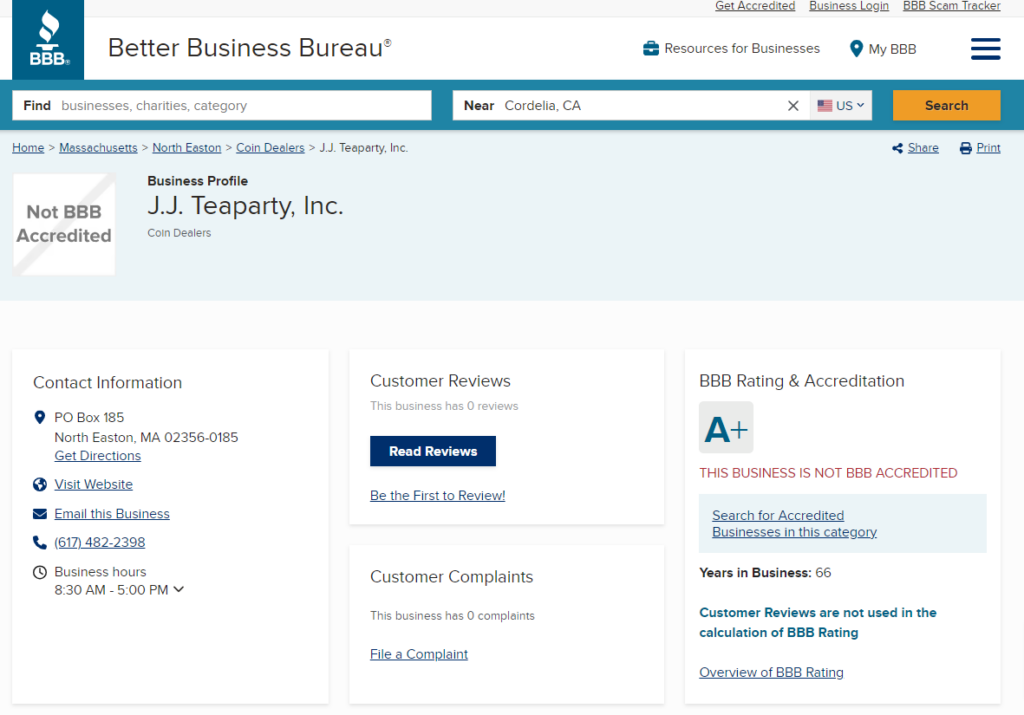Click the orange Search button
1024x715 pixels.
coord(946,106)
